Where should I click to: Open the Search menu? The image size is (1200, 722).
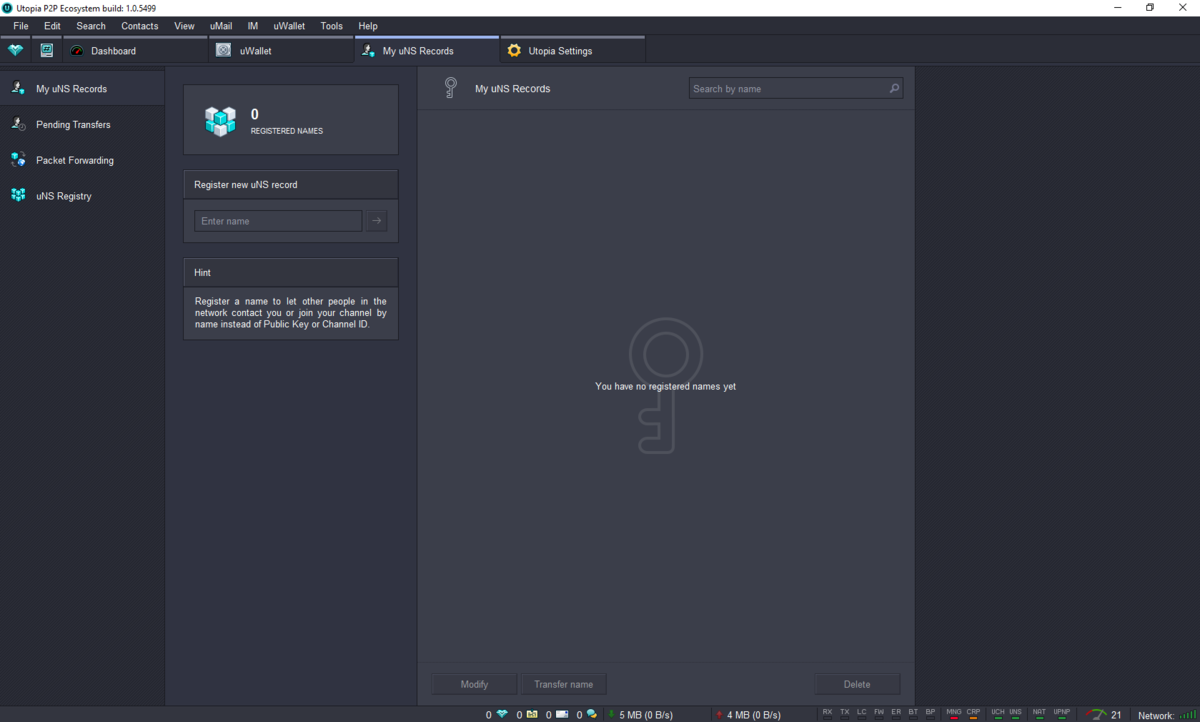click(91, 26)
